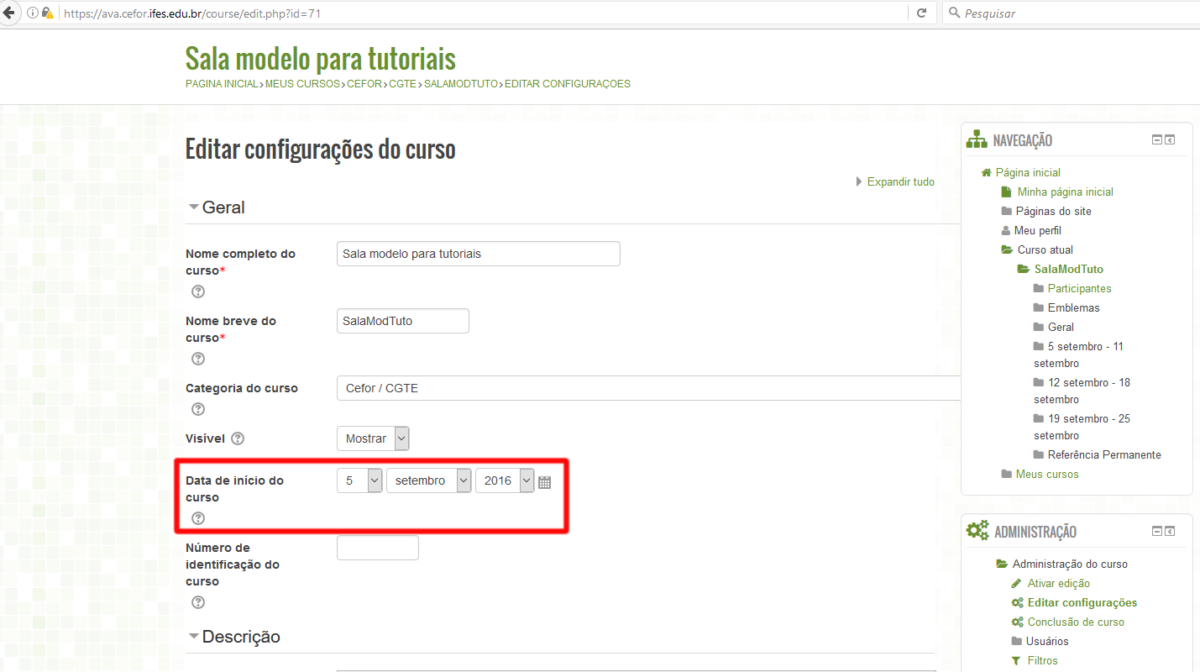Open the setembro month dropdown
This screenshot has height=672, width=1200.
429,481
